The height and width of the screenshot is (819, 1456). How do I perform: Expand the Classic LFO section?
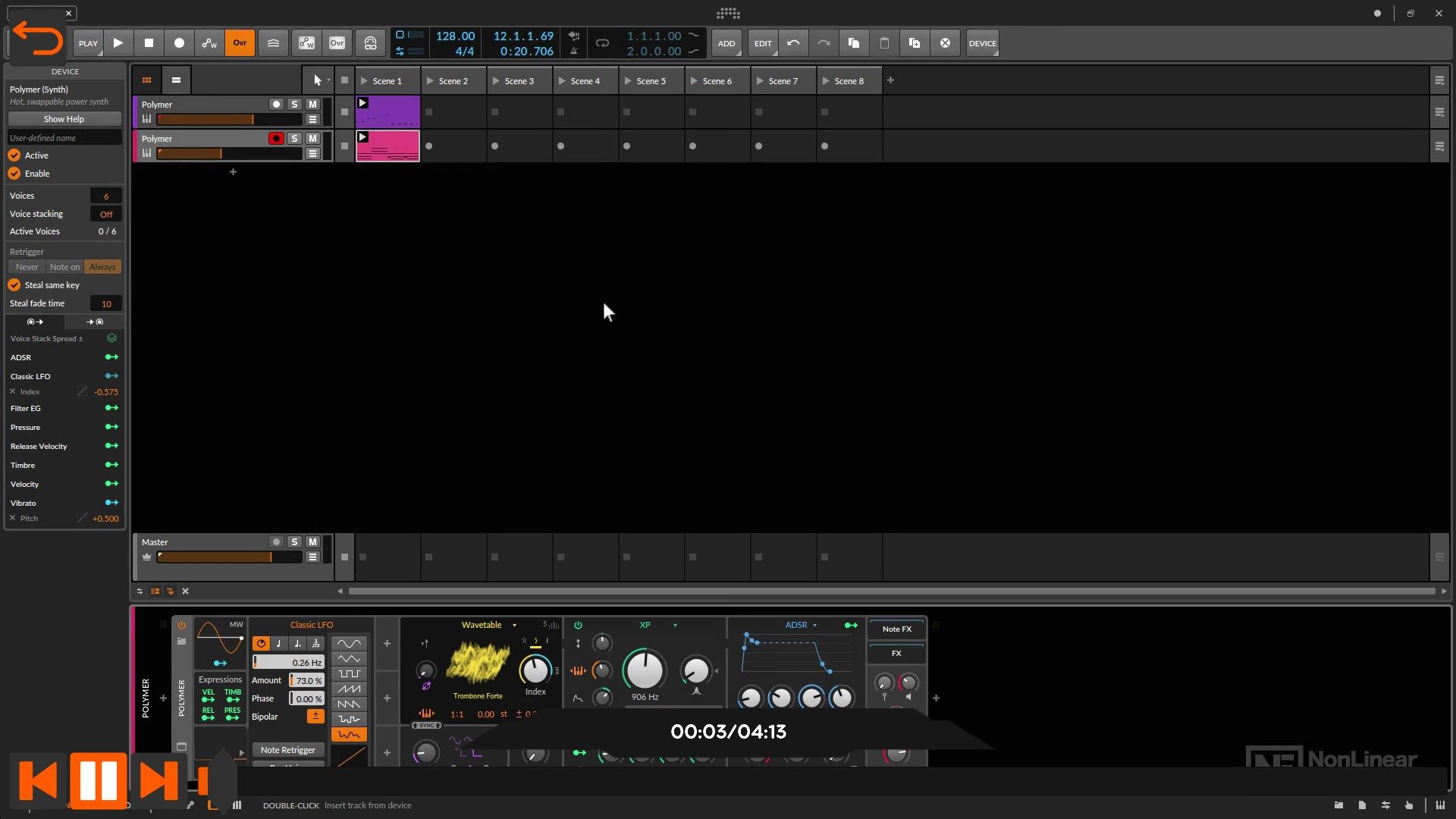click(x=30, y=376)
